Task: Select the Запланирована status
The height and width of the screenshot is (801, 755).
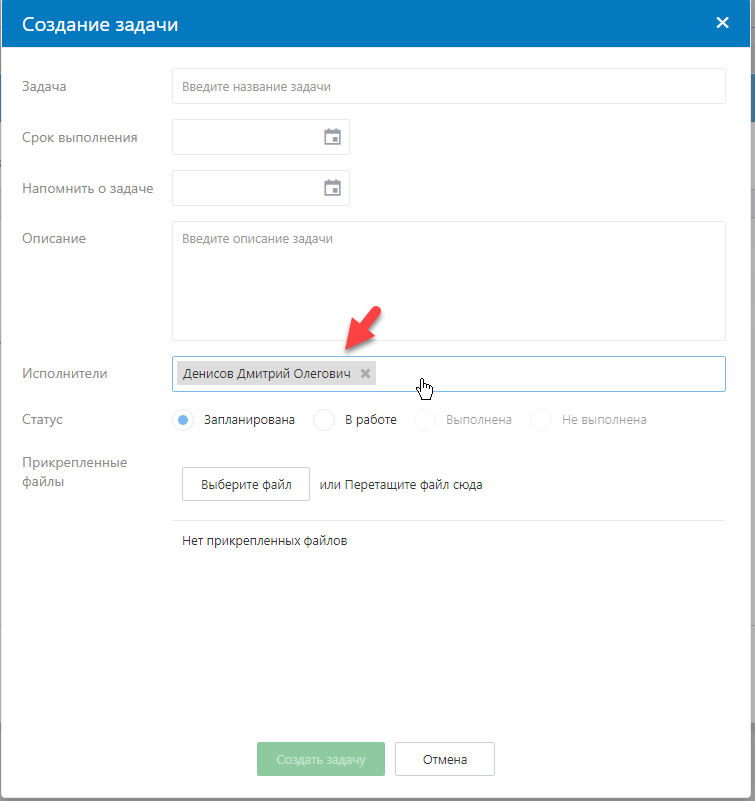Action: tap(183, 420)
